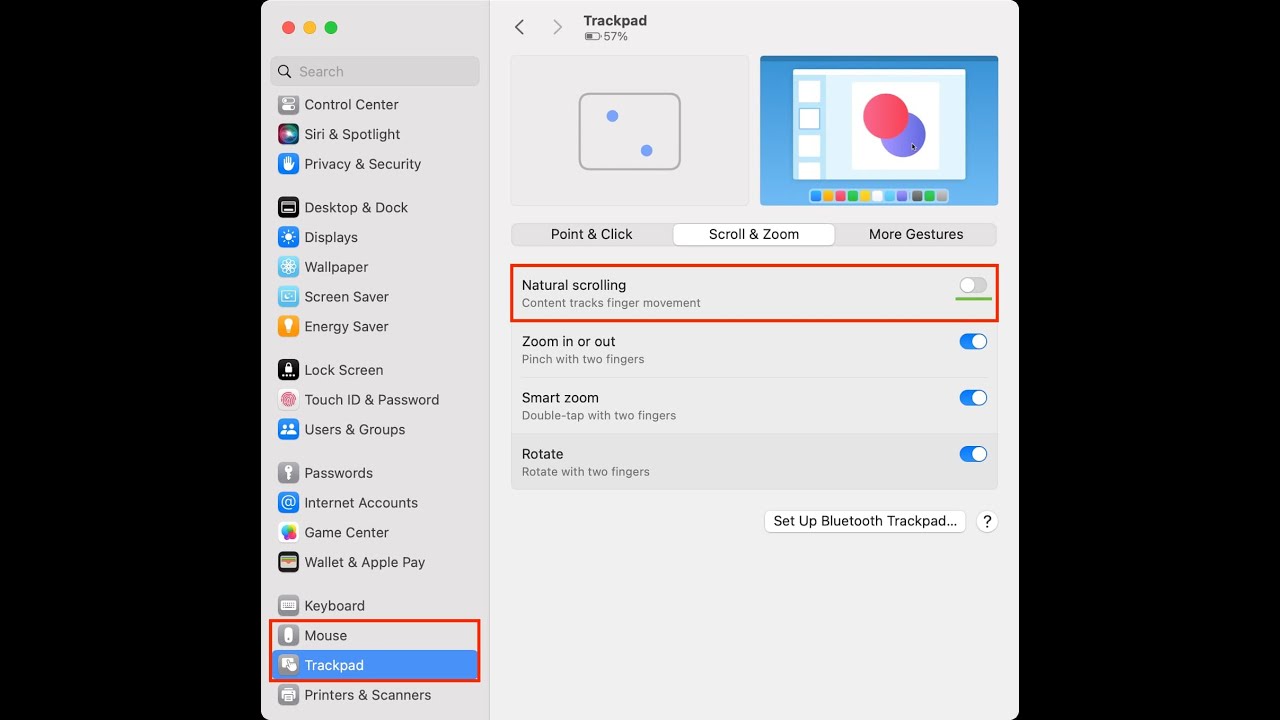Select the Scroll & Zoom tab
1280x720 pixels.
pyautogui.click(x=754, y=234)
